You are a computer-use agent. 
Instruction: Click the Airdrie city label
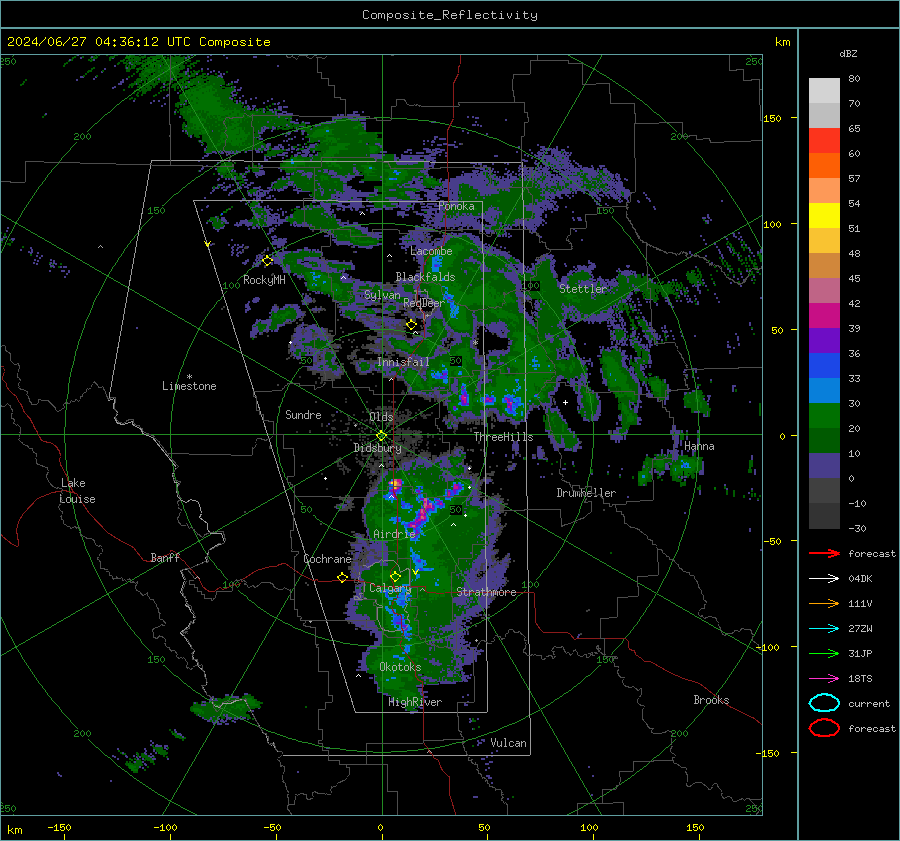point(394,534)
